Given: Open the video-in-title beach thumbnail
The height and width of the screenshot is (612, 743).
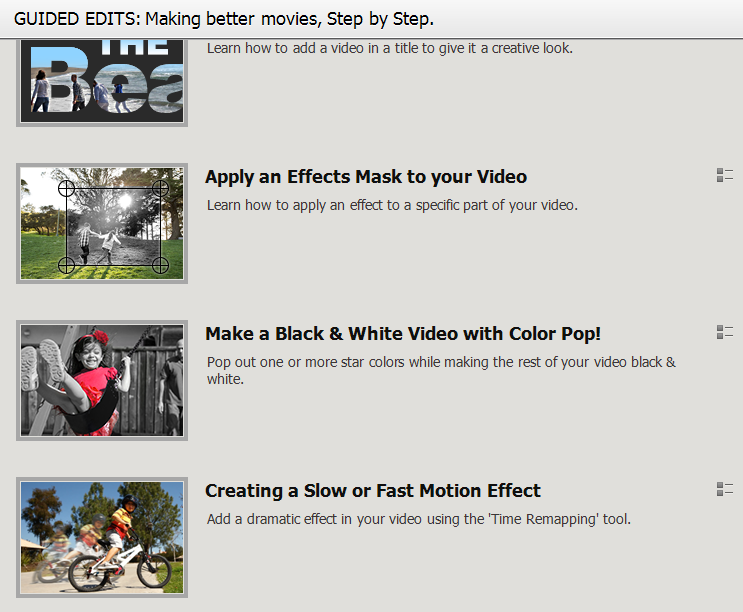Looking at the screenshot, I should [x=102, y=83].
